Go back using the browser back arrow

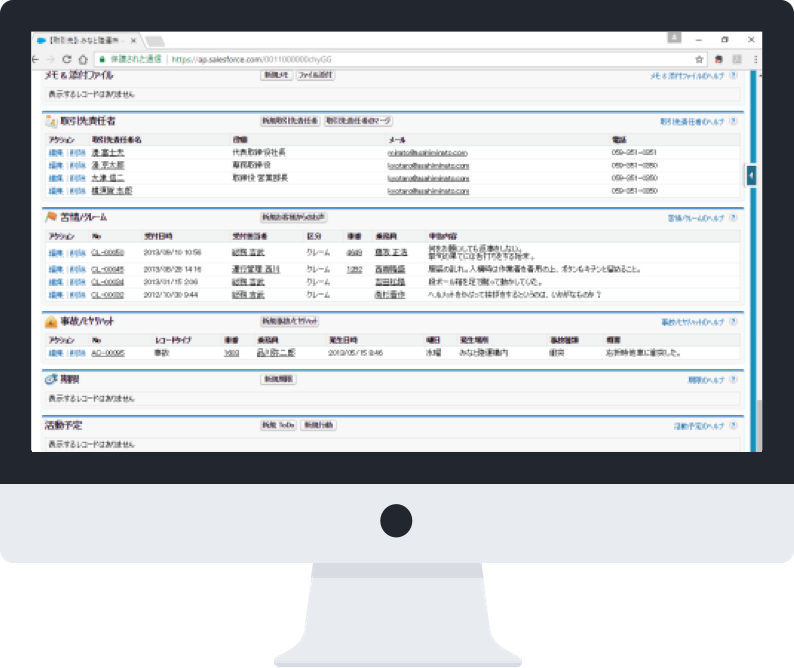pyautogui.click(x=35, y=59)
